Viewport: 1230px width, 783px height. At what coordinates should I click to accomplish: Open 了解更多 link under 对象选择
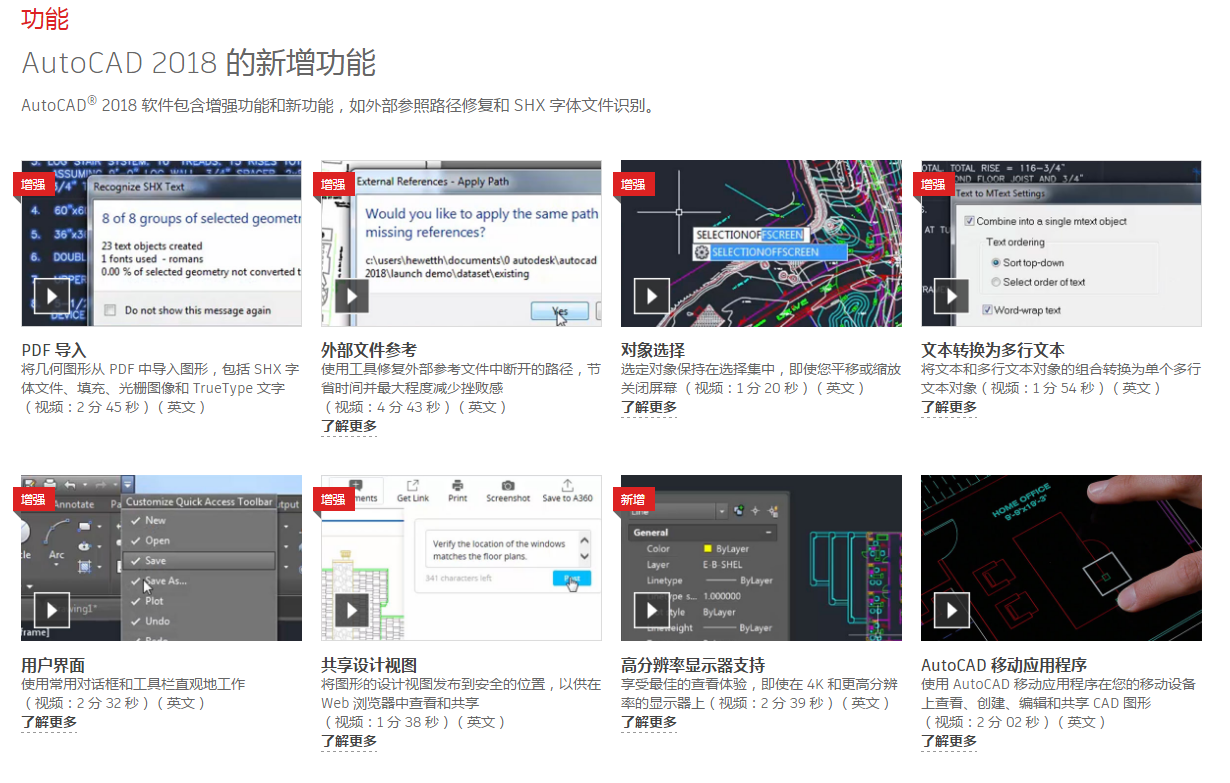[x=649, y=407]
